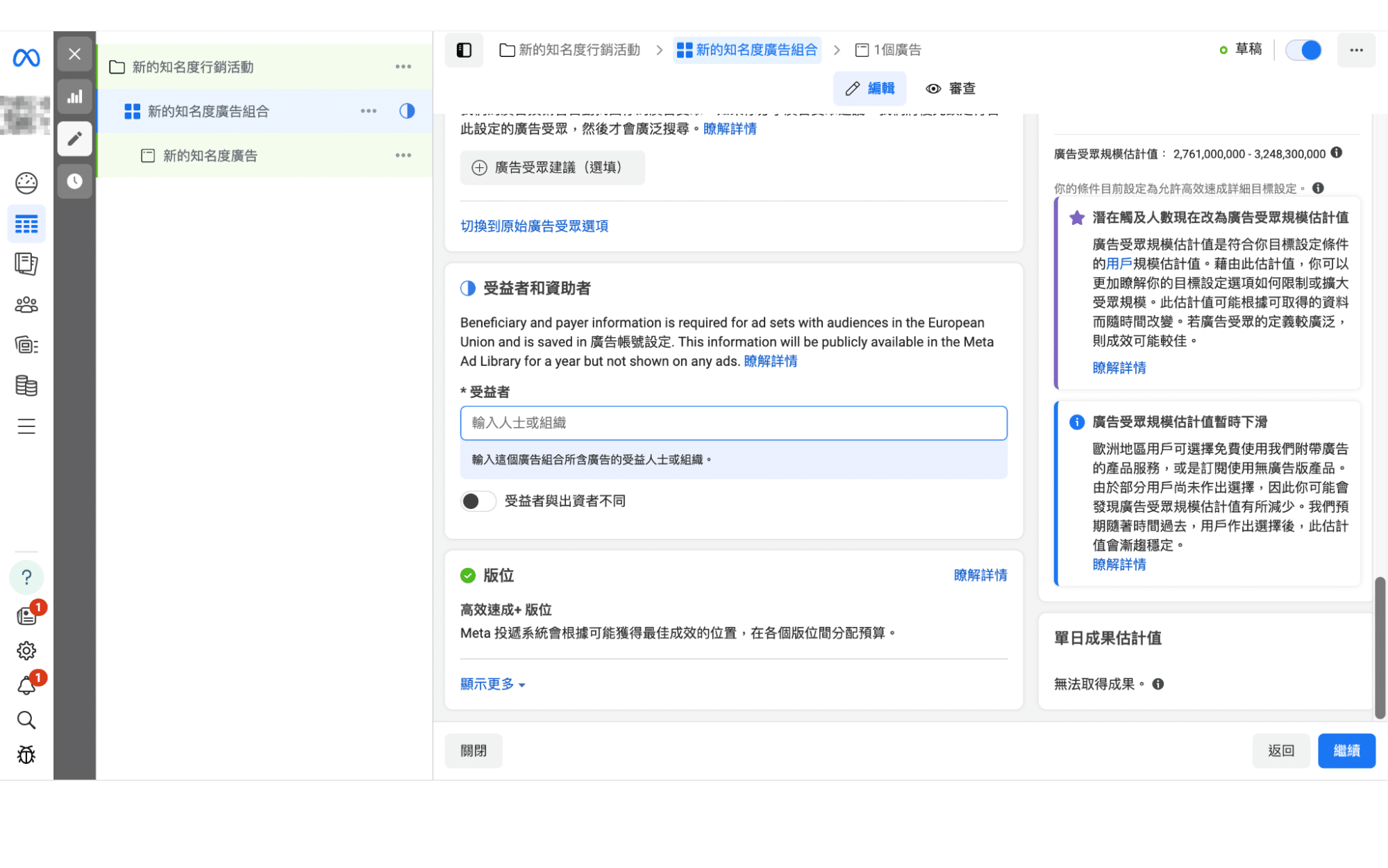1388x868 pixels.
Task: Toggle 受益者與出資者不同 switch
Action: (x=478, y=501)
